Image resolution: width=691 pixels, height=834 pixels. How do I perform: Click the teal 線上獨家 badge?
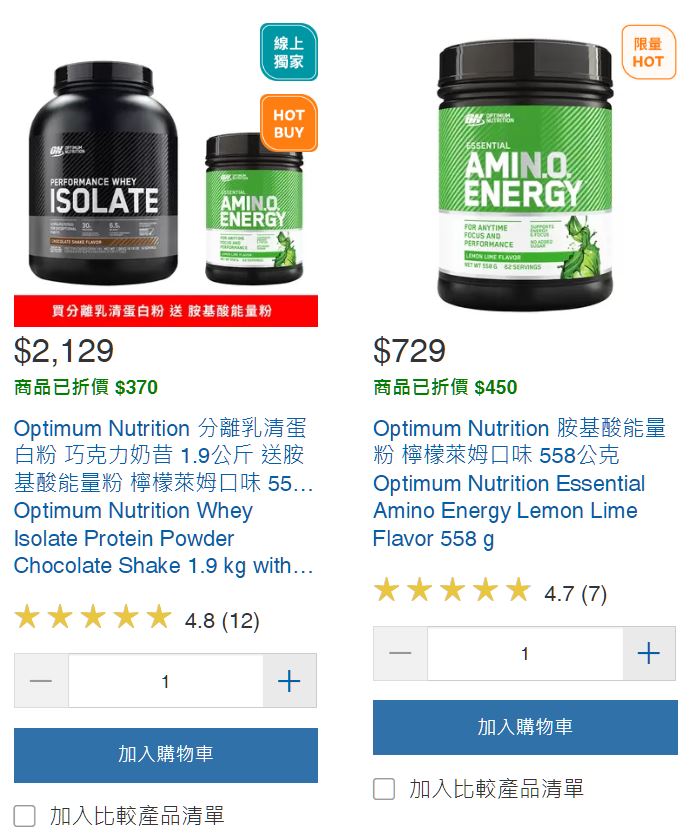coord(289,52)
